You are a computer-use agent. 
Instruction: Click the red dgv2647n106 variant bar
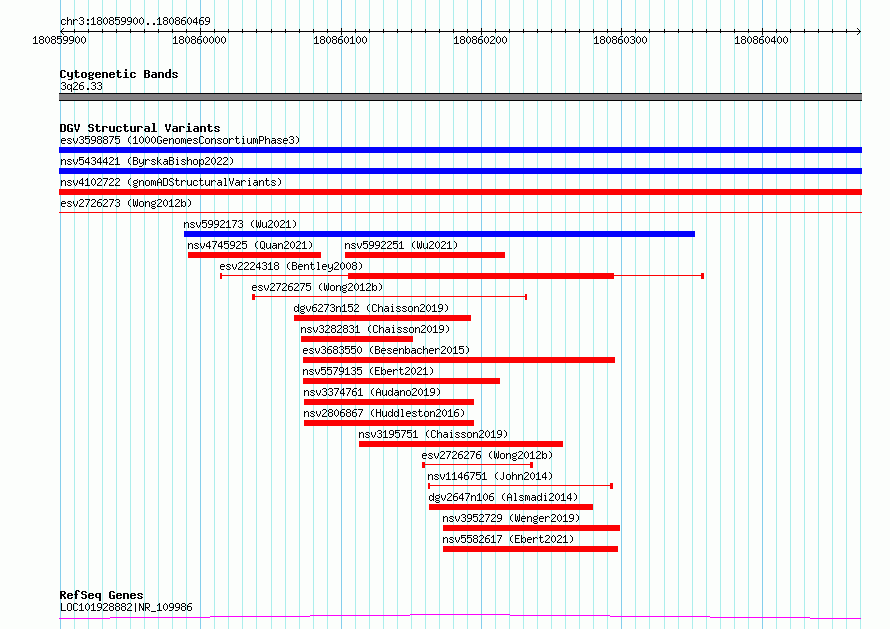(511, 507)
